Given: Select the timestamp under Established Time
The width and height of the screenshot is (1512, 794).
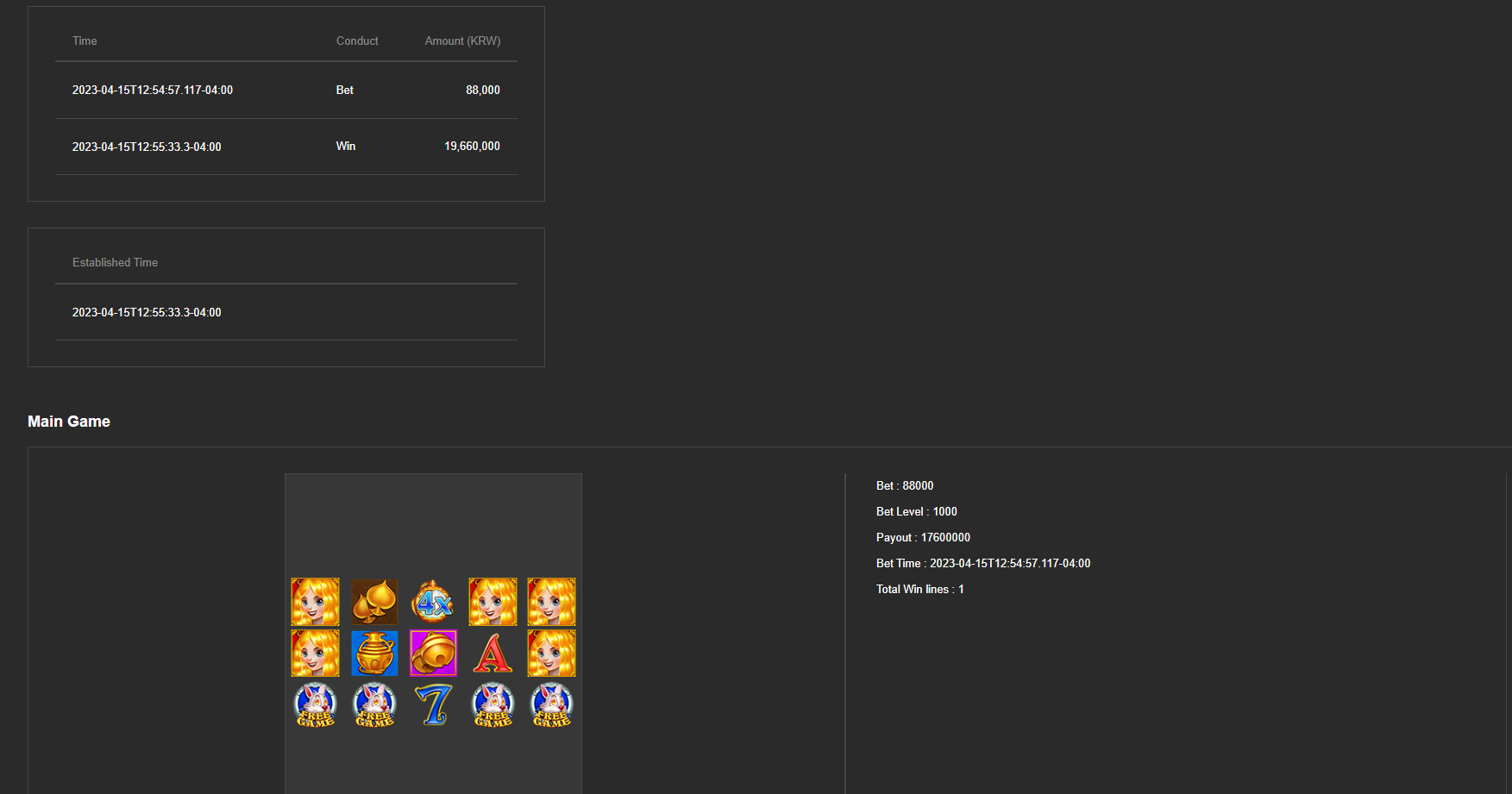Looking at the screenshot, I should (x=147, y=312).
